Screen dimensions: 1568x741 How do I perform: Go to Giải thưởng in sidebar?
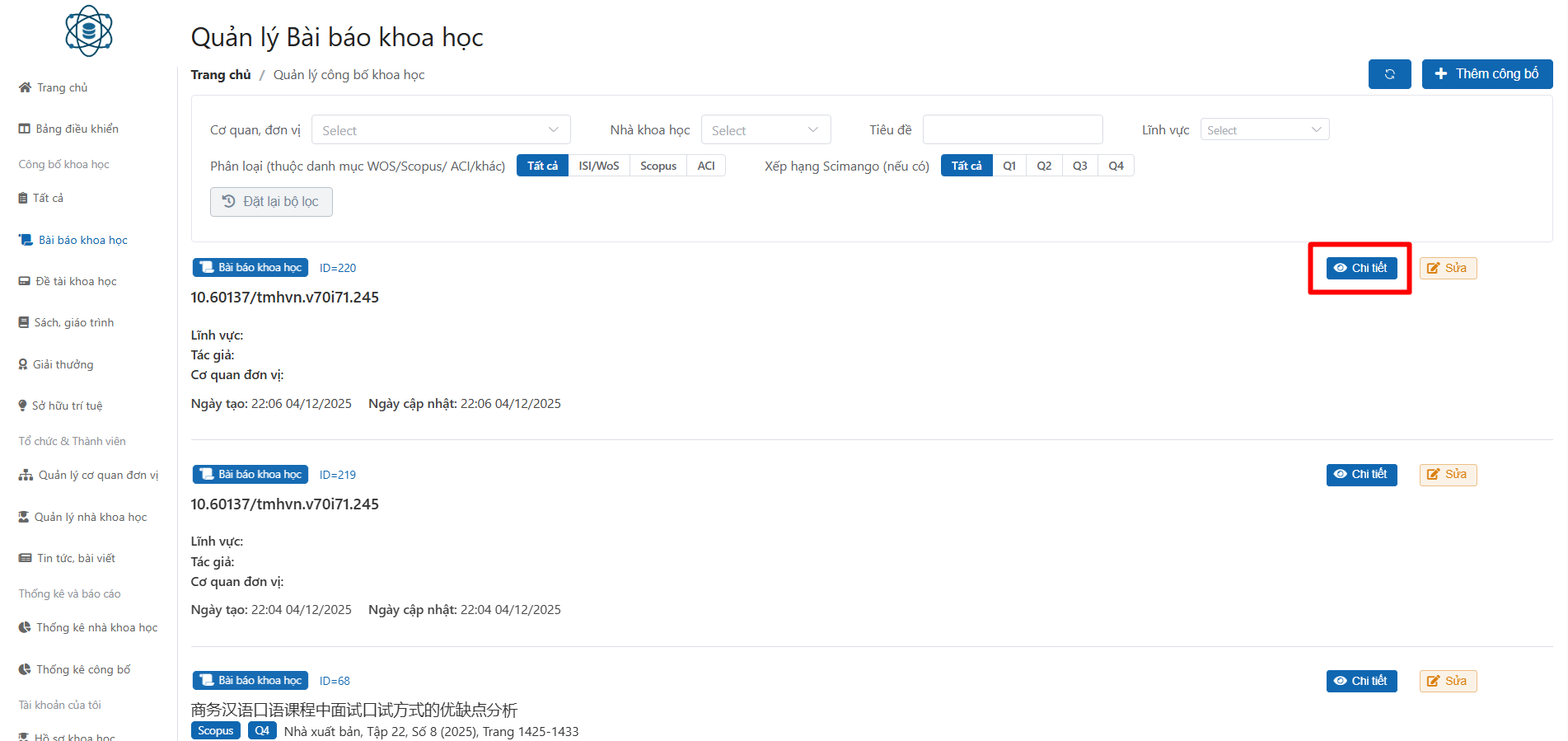pos(63,364)
